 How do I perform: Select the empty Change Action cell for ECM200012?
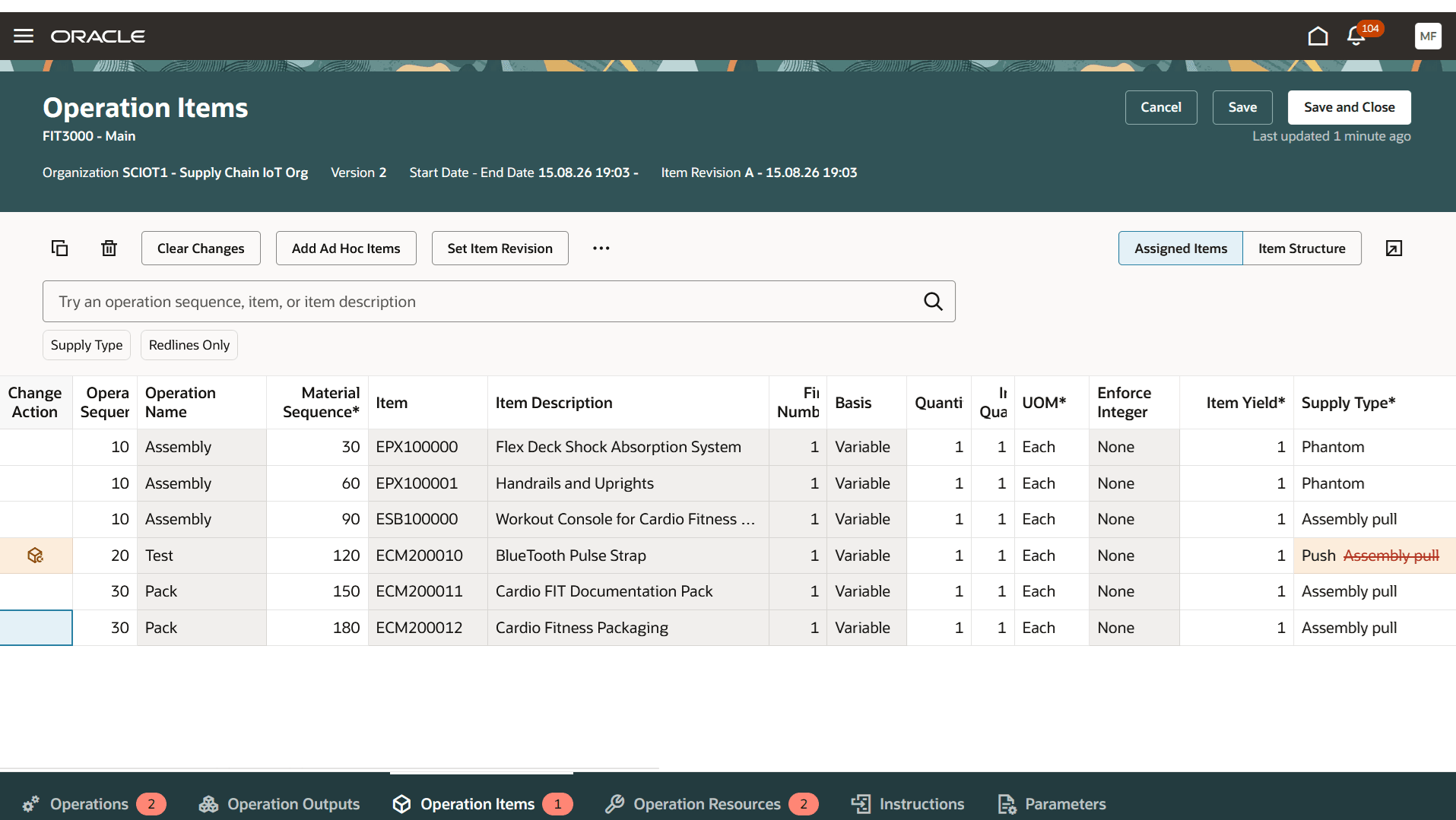click(x=36, y=628)
